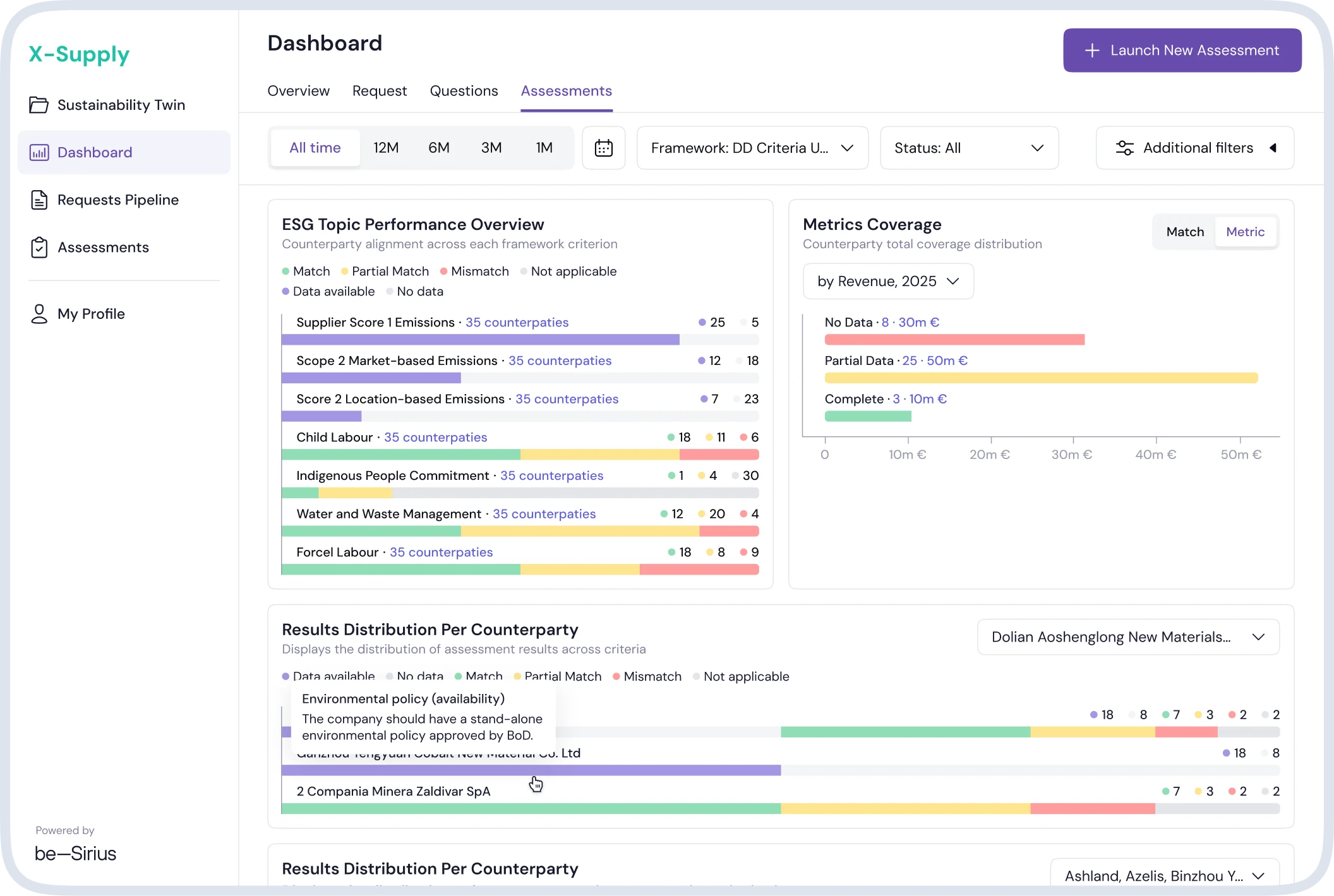The width and height of the screenshot is (1334, 896).
Task: Click the Dashboard chart icon in sidebar
Action: click(x=39, y=152)
